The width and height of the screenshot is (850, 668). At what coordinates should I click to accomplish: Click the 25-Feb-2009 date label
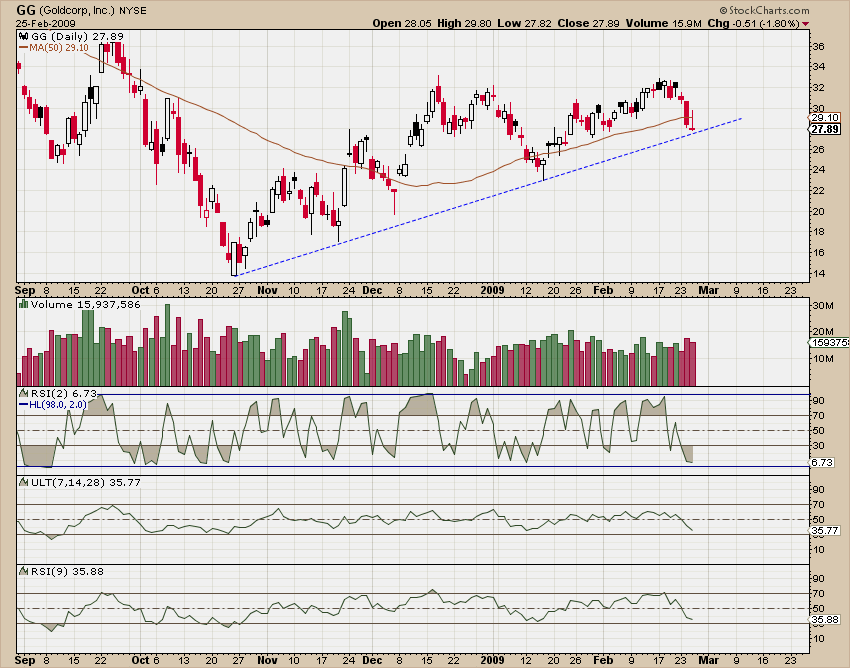click(46, 24)
